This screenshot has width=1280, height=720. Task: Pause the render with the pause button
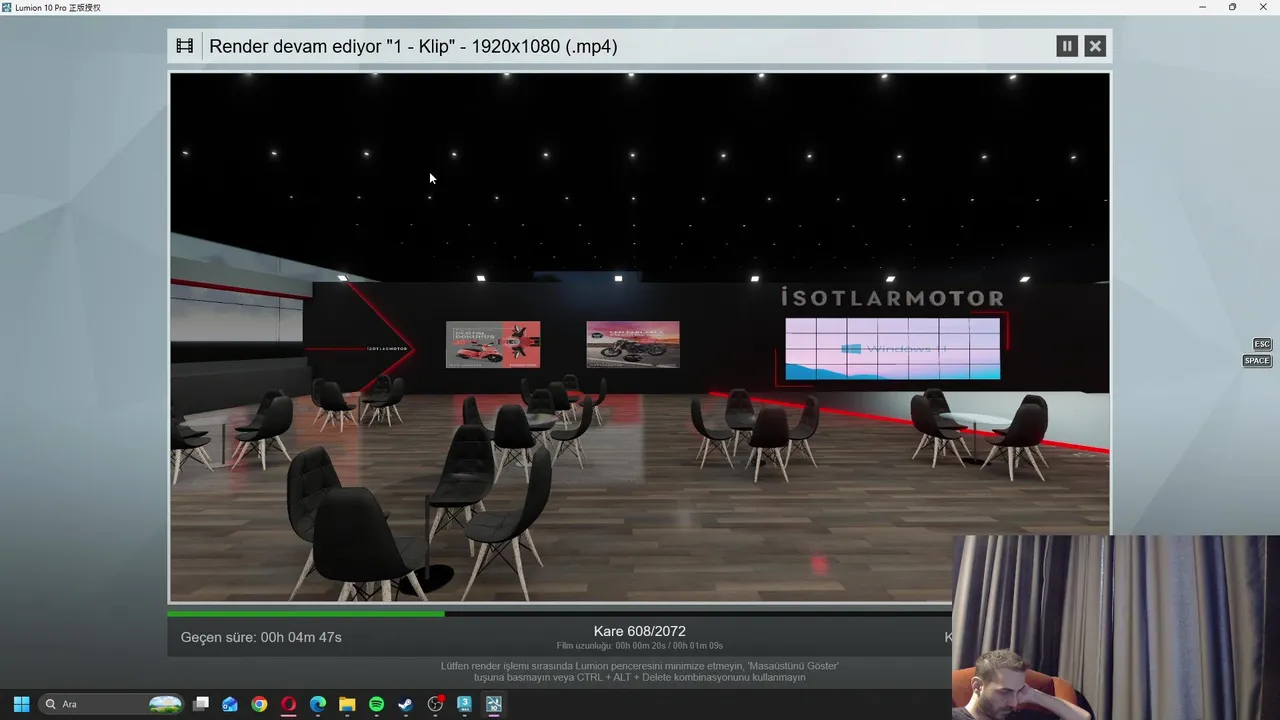1067,46
